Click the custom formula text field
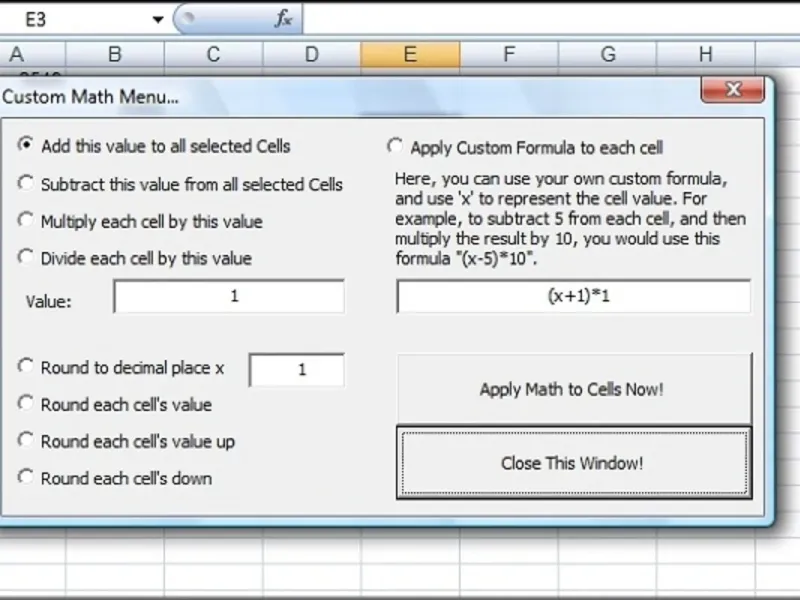This screenshot has width=800, height=600. point(573,297)
